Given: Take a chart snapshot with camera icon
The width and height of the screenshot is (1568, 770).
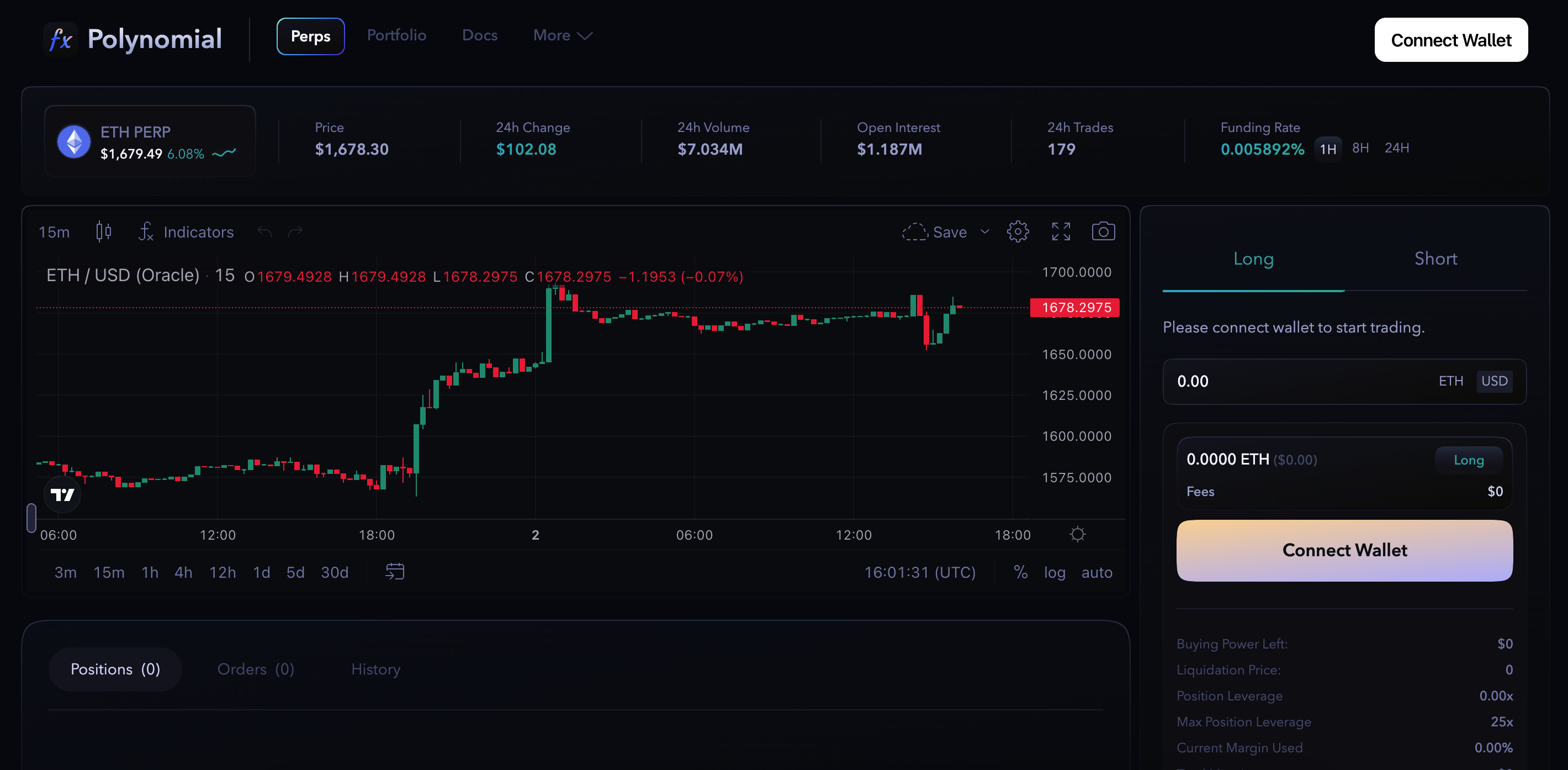Looking at the screenshot, I should point(1103,231).
